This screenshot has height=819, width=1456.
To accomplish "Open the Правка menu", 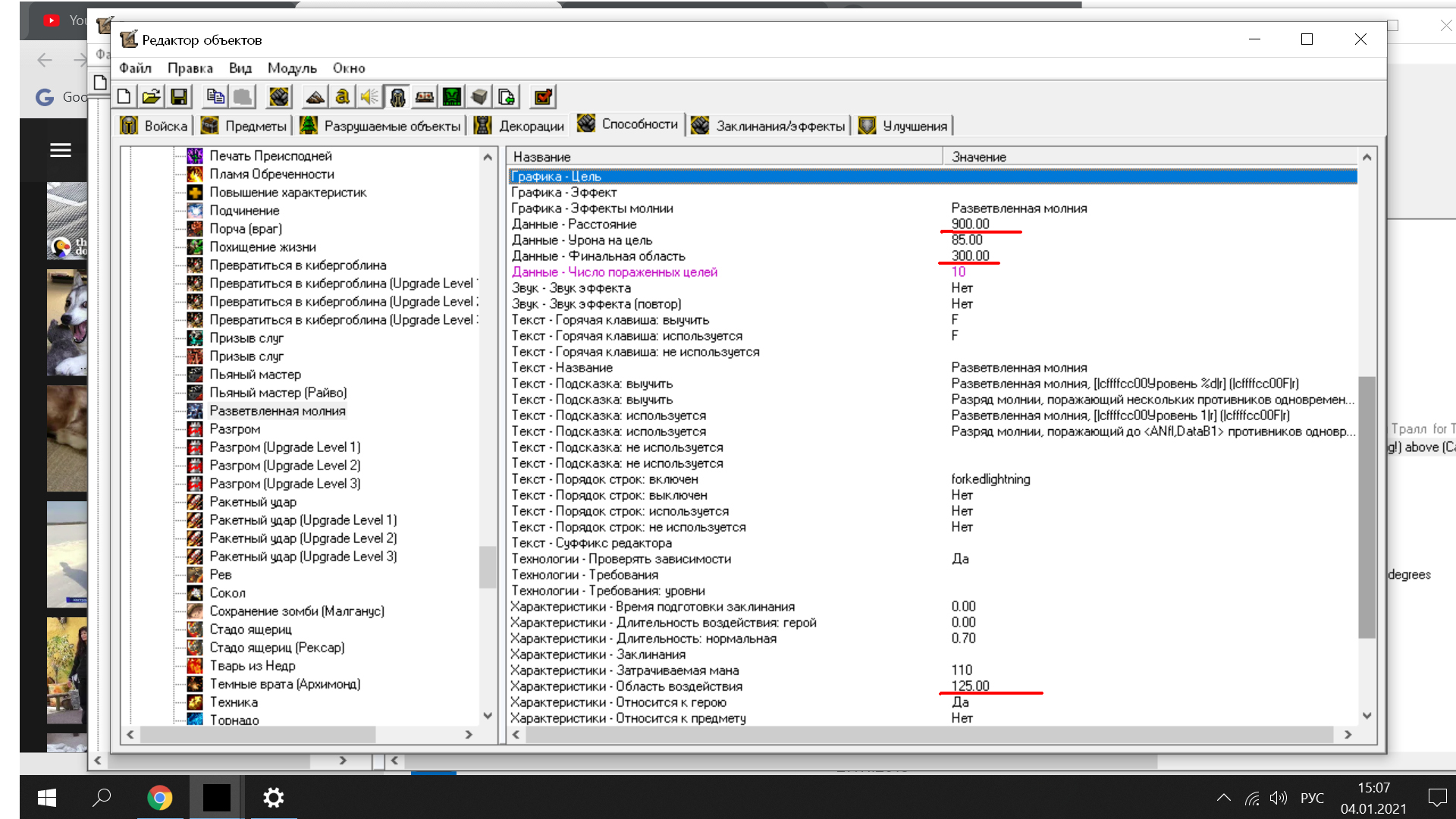I will click(x=190, y=68).
